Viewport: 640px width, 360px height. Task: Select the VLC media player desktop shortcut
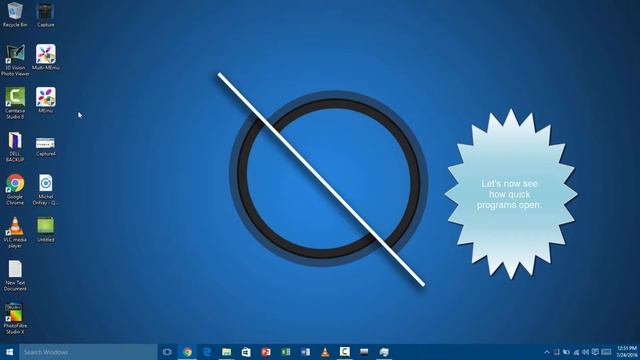[x=15, y=233]
